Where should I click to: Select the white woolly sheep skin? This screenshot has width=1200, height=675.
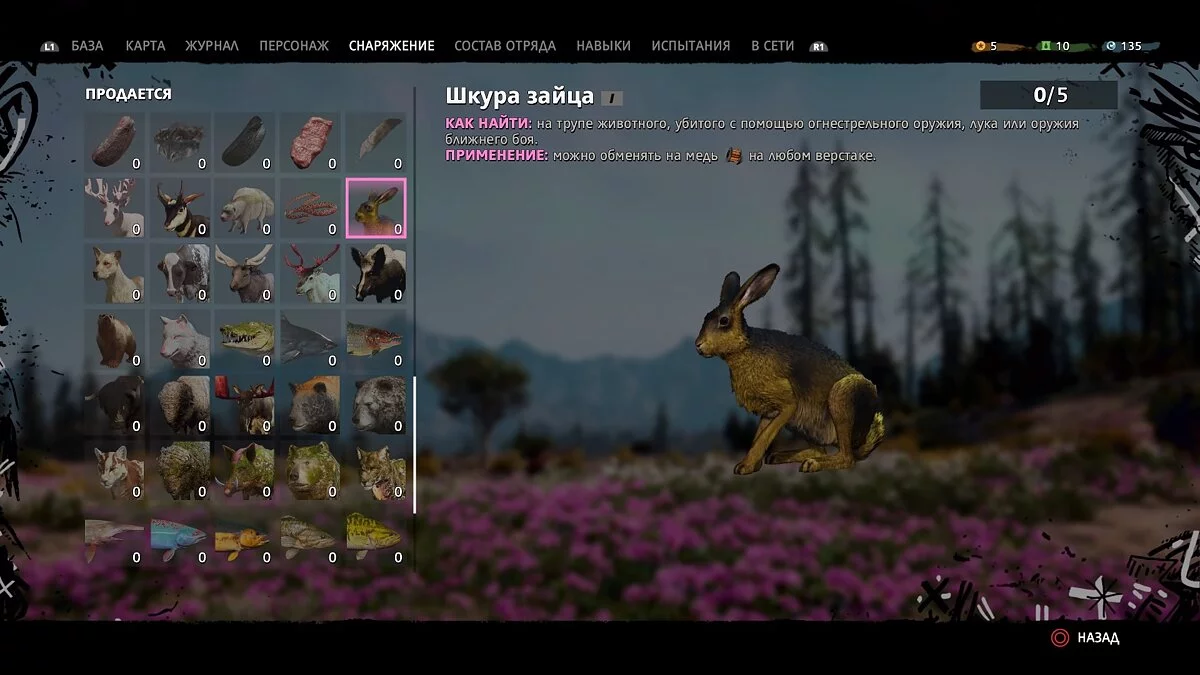[245, 208]
